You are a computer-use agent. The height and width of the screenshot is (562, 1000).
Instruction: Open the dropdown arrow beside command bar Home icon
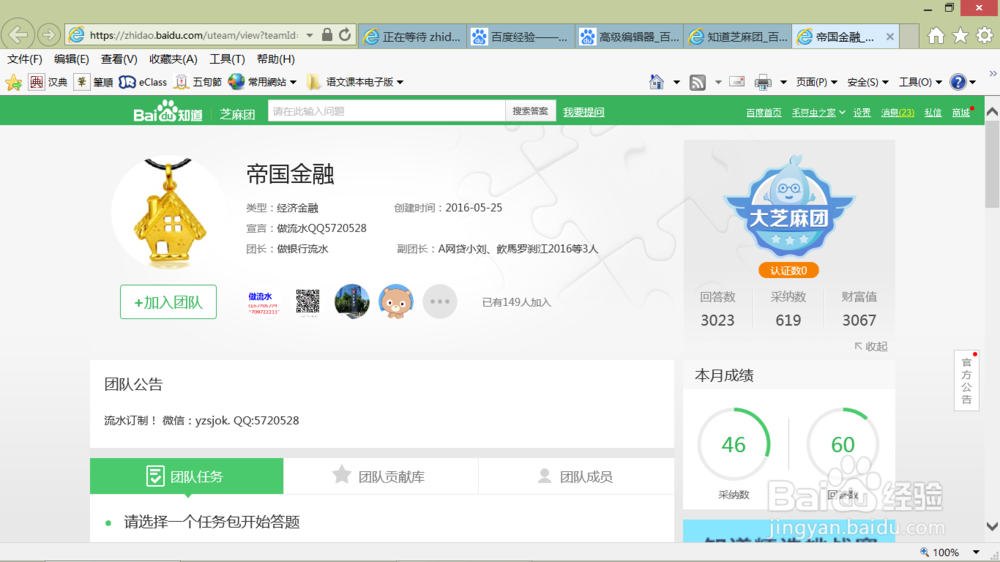(677, 82)
